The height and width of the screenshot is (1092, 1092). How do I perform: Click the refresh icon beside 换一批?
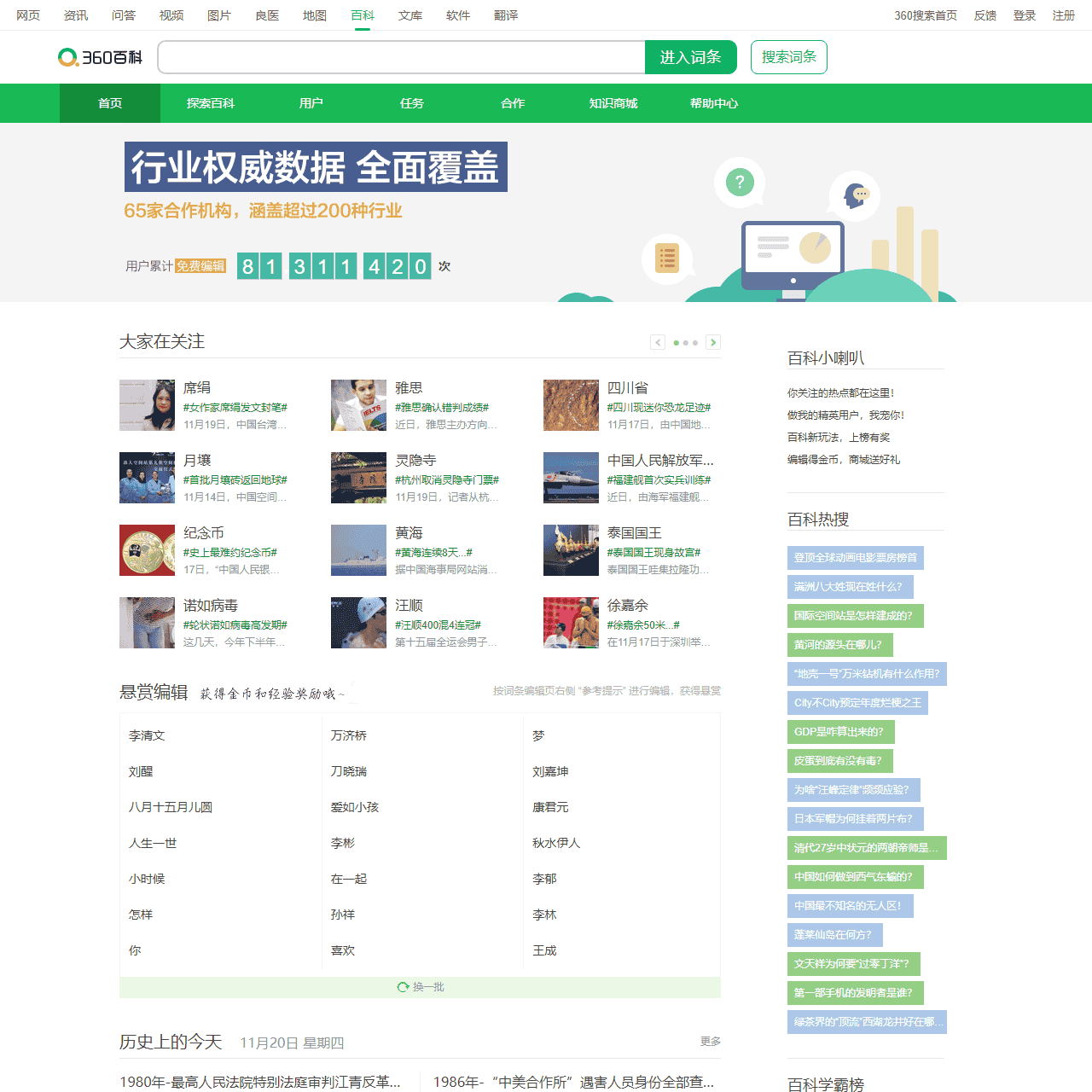403,987
